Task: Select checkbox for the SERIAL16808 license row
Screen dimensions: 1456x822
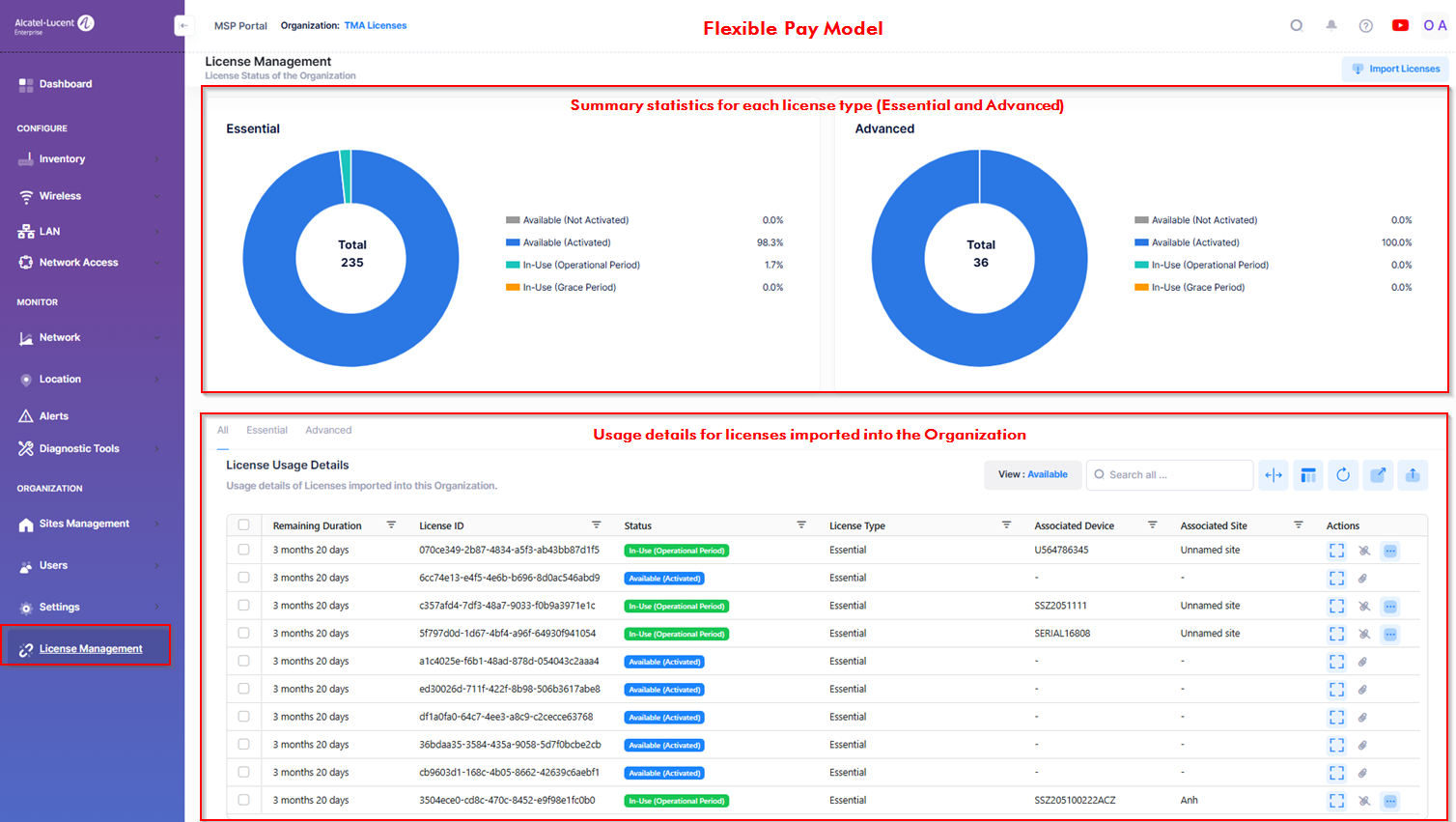Action: tap(243, 634)
